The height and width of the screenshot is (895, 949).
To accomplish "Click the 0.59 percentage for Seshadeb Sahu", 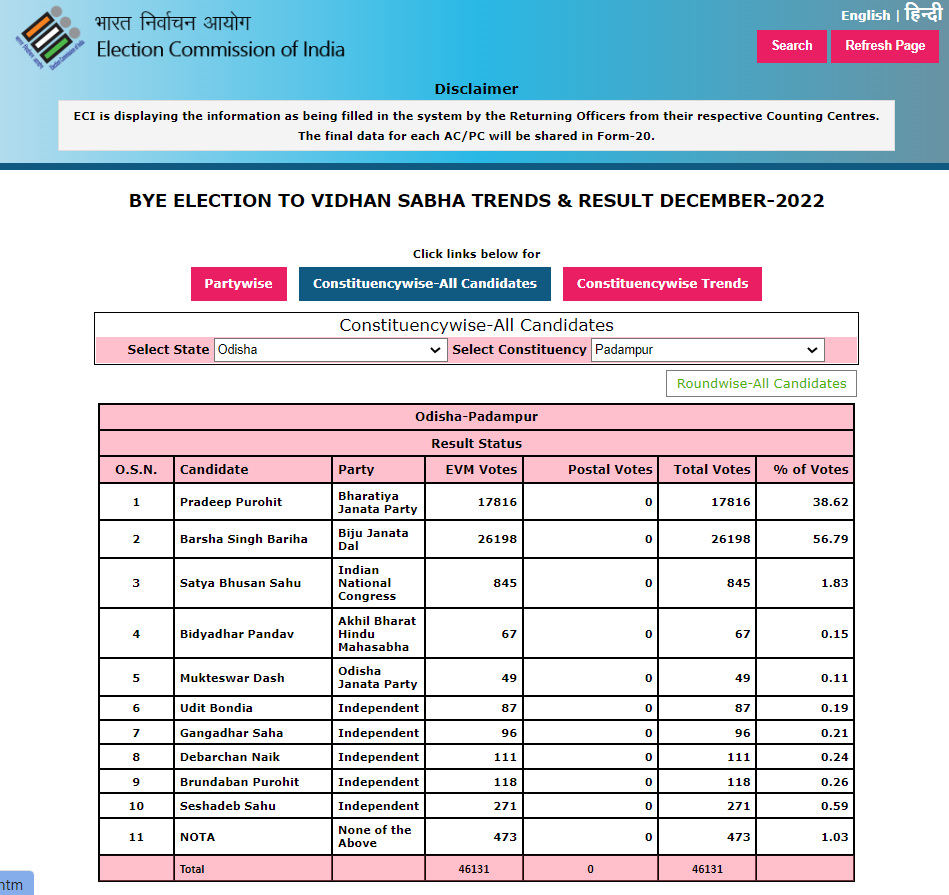I will 834,806.
